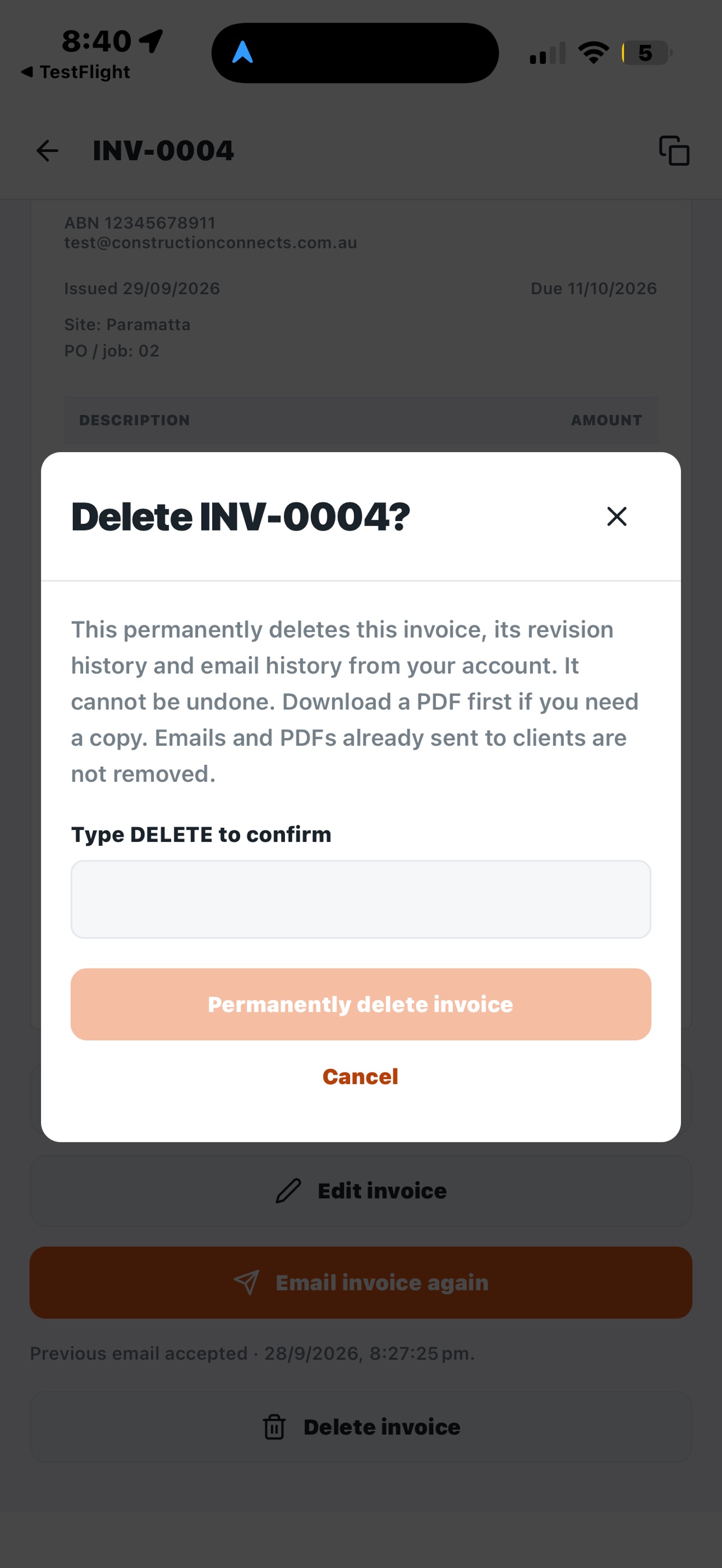
Task: Tap the test@constructionconnects.com.au email text
Action: [x=210, y=242]
